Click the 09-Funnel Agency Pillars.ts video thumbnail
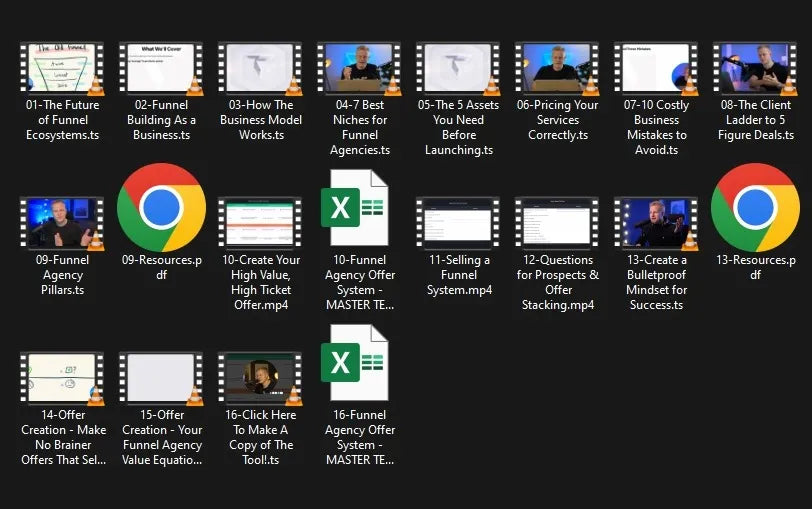Viewport: 812px width, 509px height. click(62, 223)
